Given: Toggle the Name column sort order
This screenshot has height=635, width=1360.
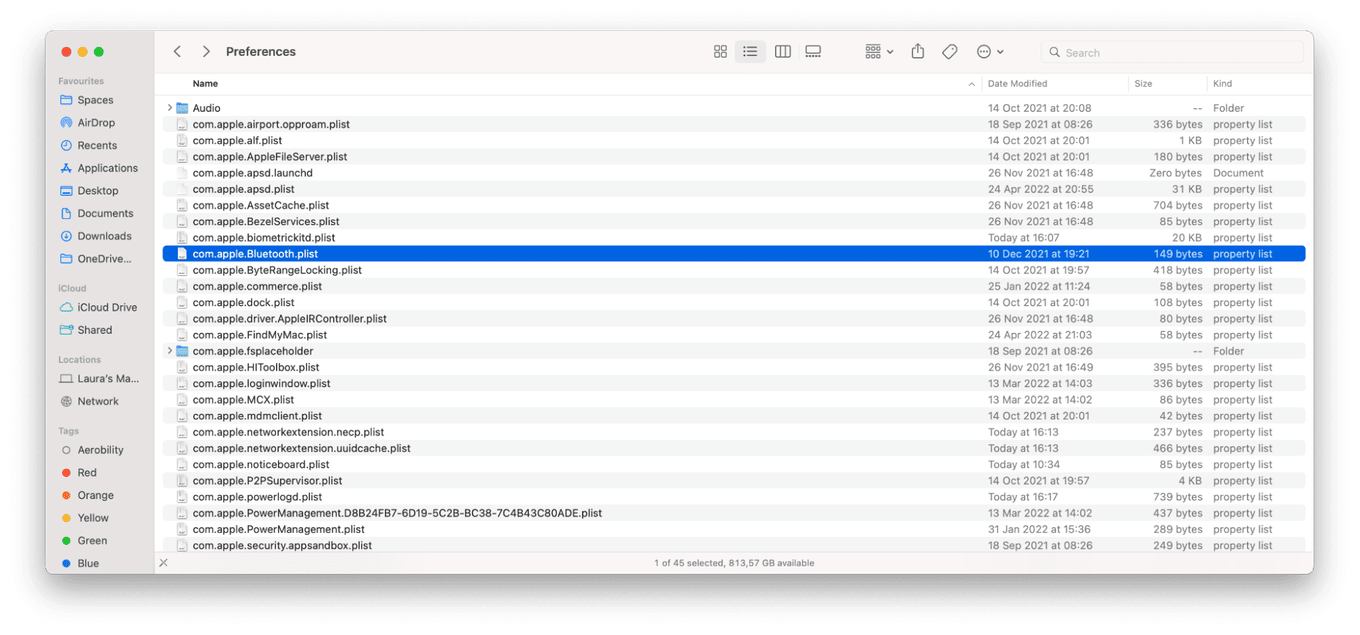Looking at the screenshot, I should click(x=205, y=84).
